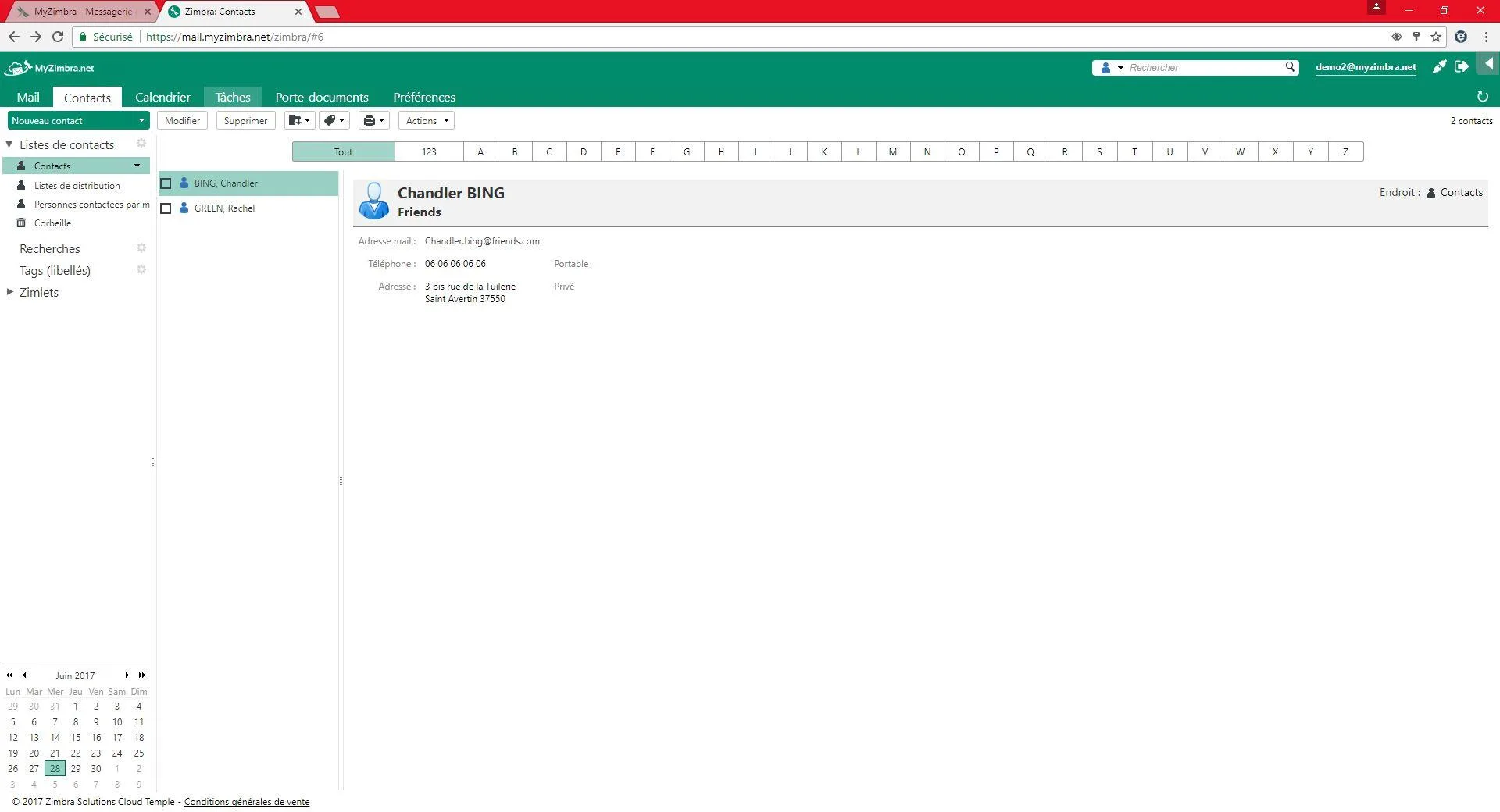Reload the page in browser
Image resolution: width=1500 pixels, height=812 pixels.
point(58,37)
